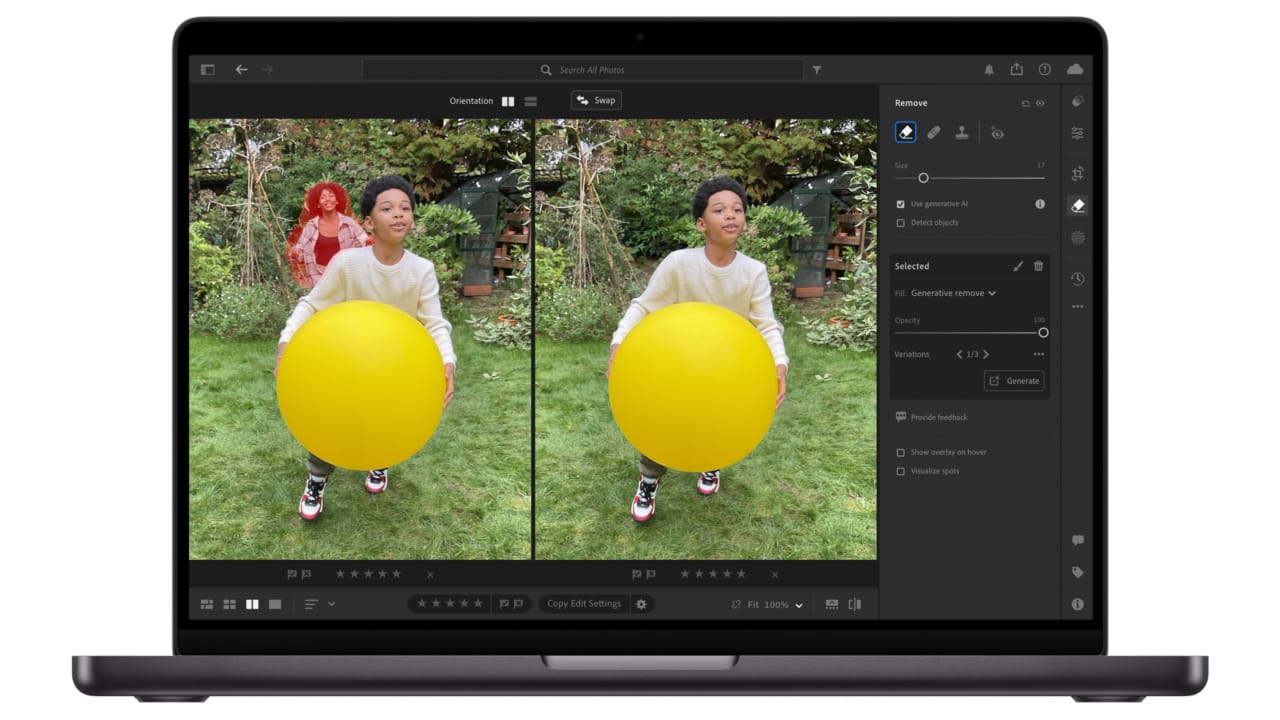Clear right photo rating with X
Screen dimensions: 1280x720
775,575
